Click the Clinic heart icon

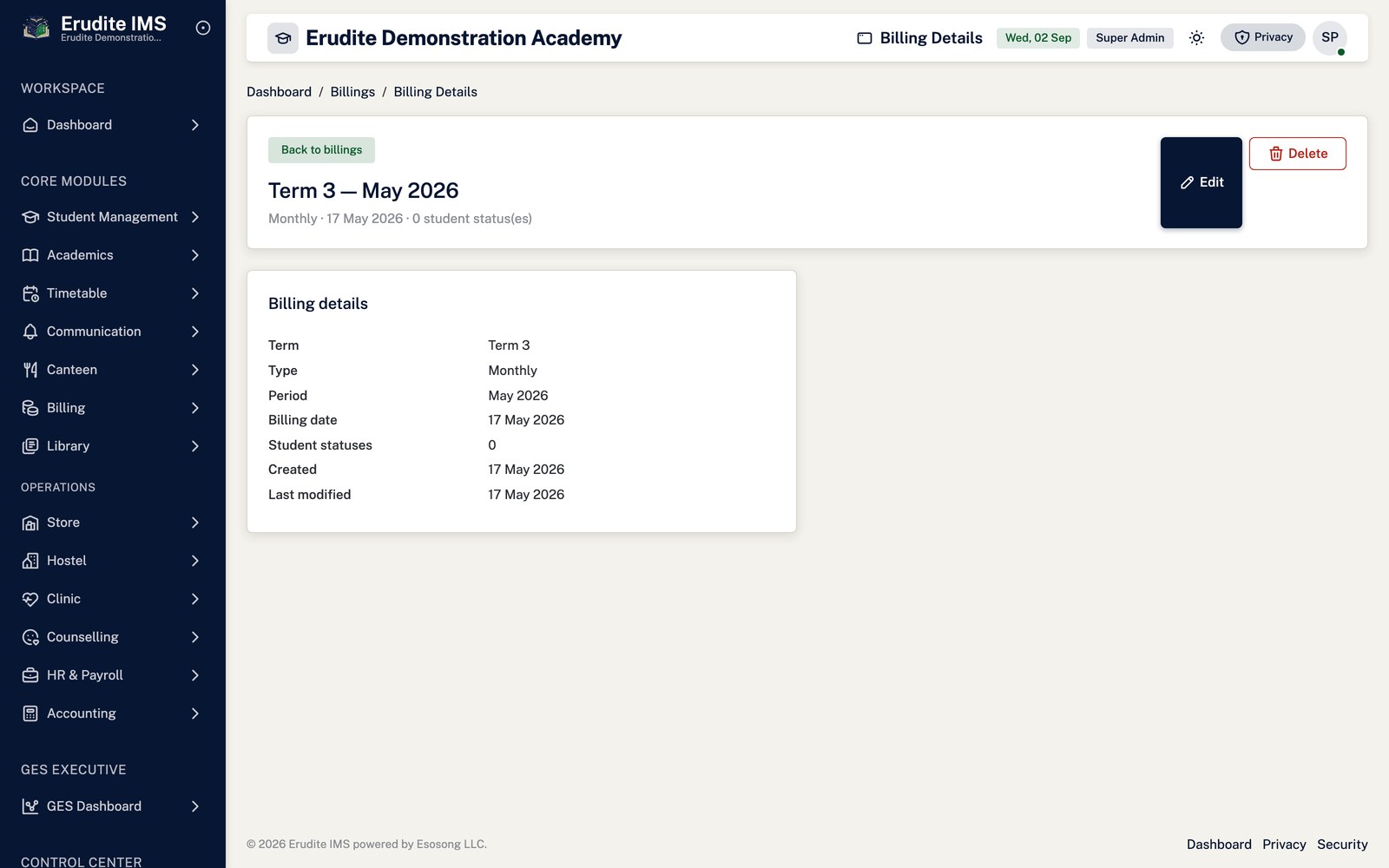pyautogui.click(x=30, y=599)
